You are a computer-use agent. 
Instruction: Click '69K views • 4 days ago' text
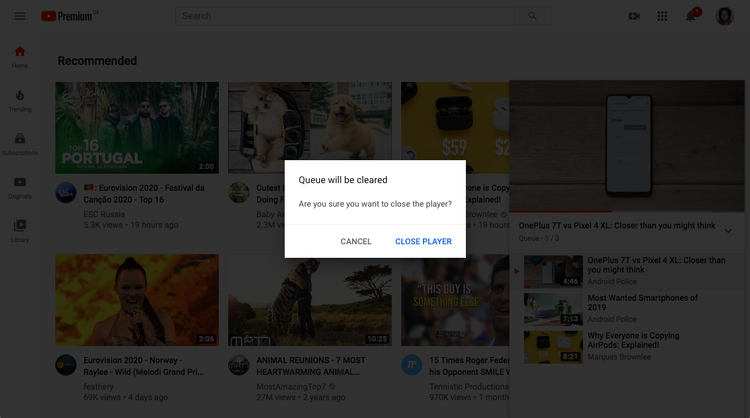pyautogui.click(x=125, y=397)
